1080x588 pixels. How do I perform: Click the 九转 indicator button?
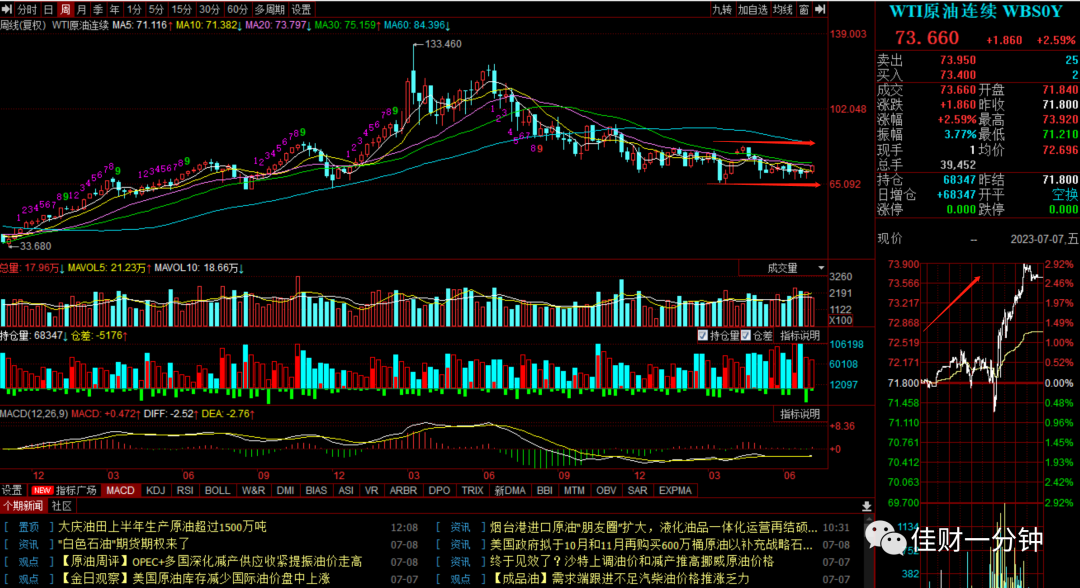point(722,10)
